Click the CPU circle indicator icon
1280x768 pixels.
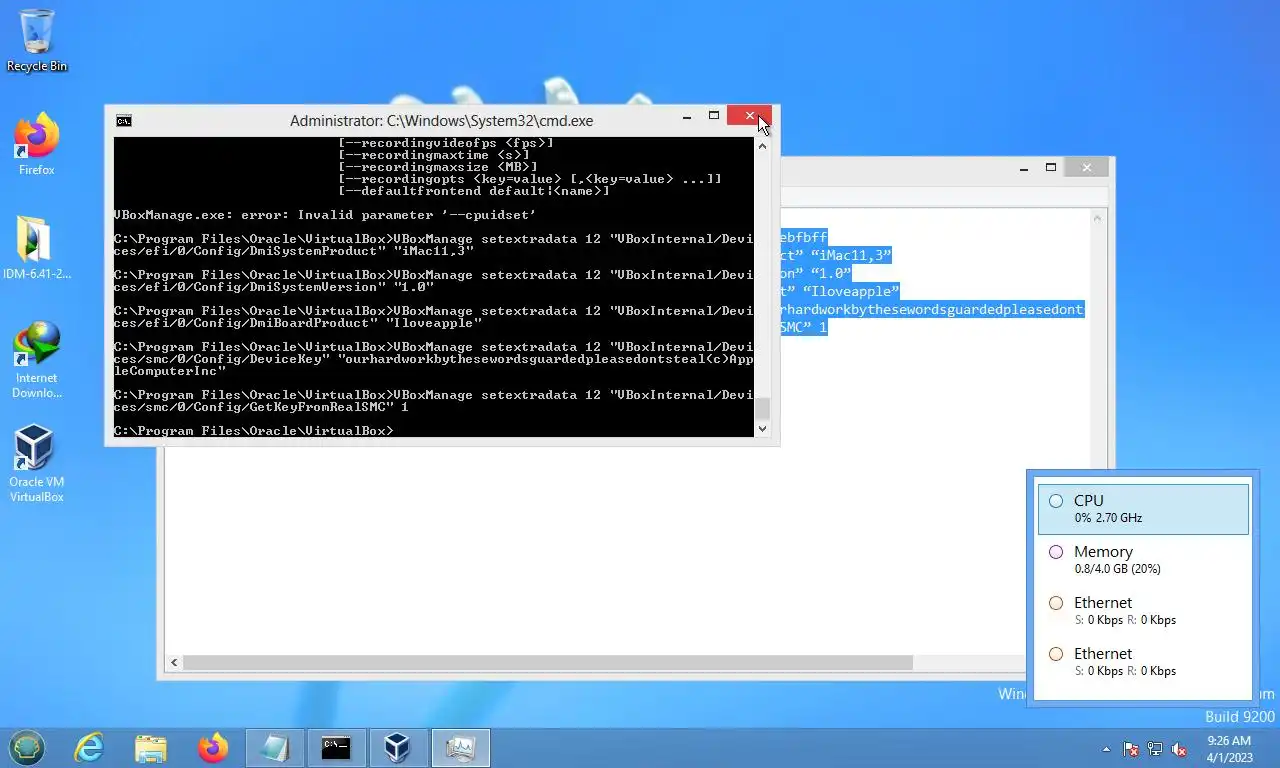(x=1056, y=501)
